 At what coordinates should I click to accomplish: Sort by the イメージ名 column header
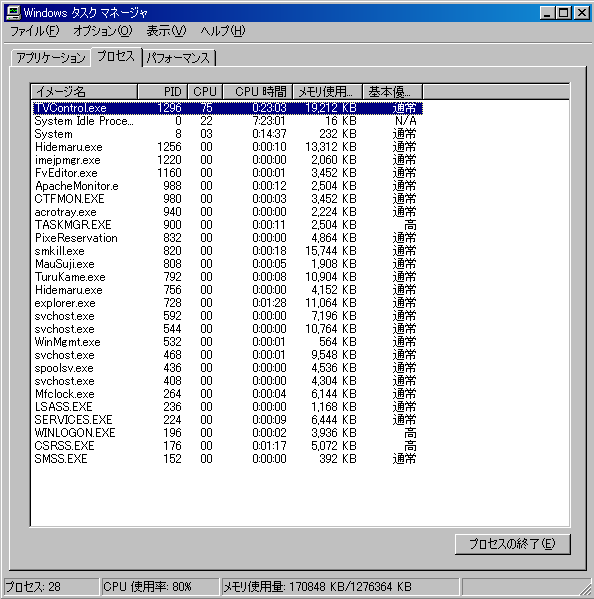84,92
